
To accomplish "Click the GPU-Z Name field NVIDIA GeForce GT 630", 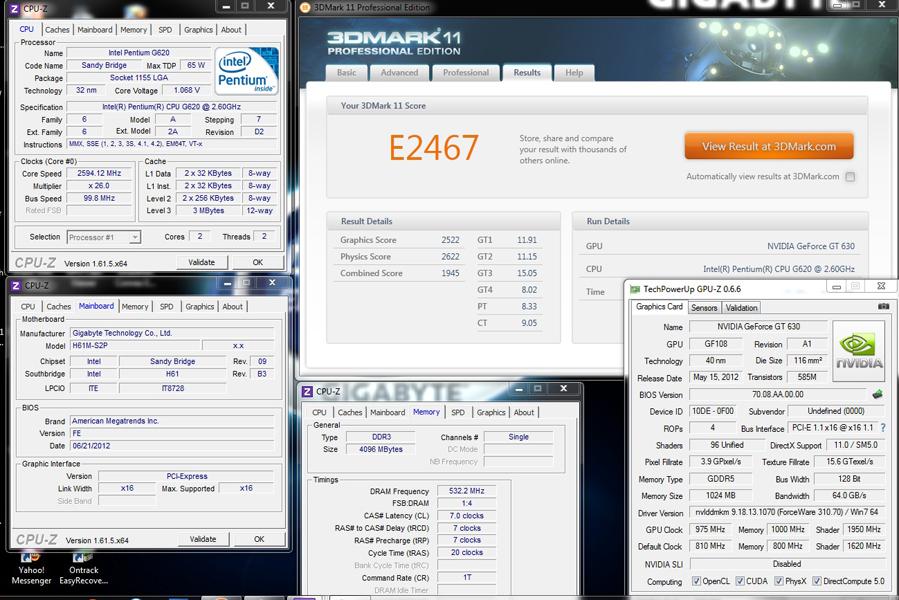I will (758, 326).
